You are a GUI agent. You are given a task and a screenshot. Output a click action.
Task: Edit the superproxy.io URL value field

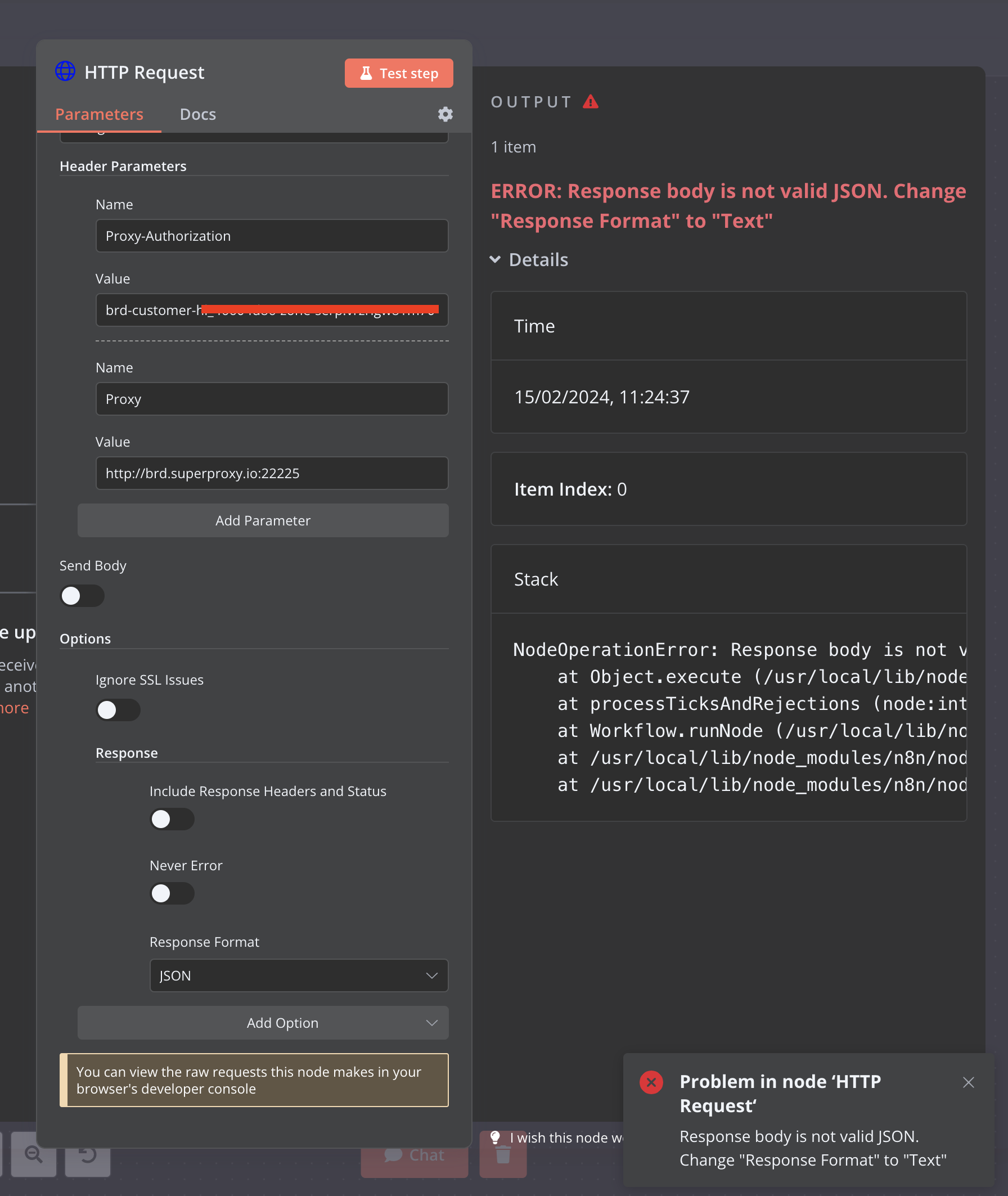[272, 473]
